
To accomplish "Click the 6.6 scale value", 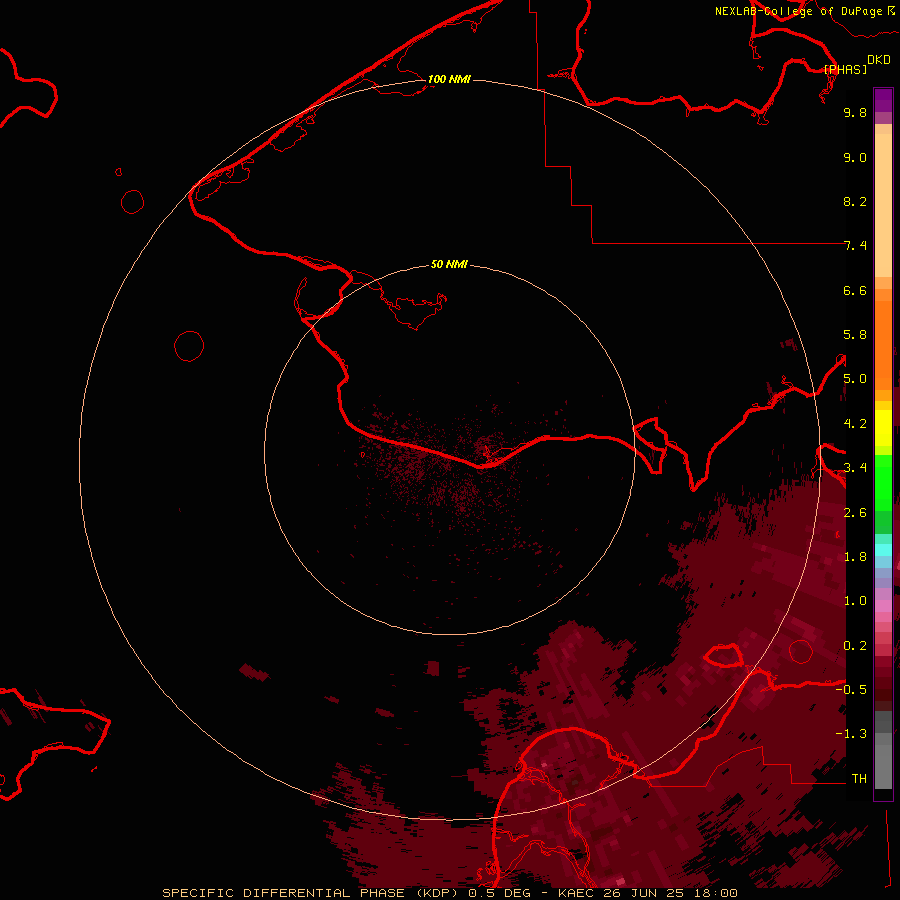I will tap(855, 290).
